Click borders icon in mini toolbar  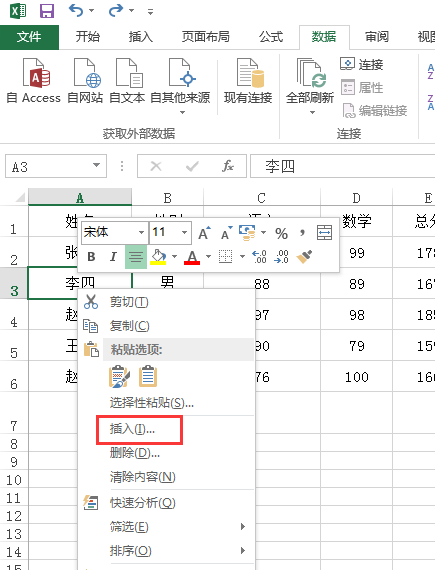click(x=225, y=257)
